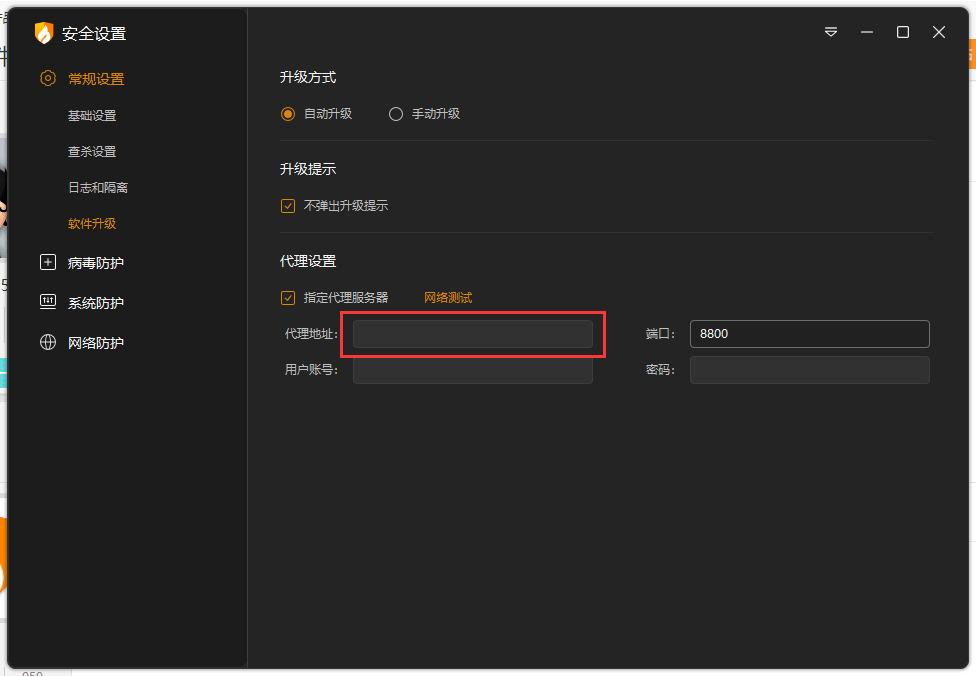976x676 pixels.
Task: Focus the 代理地址 input field
Action: [x=473, y=334]
